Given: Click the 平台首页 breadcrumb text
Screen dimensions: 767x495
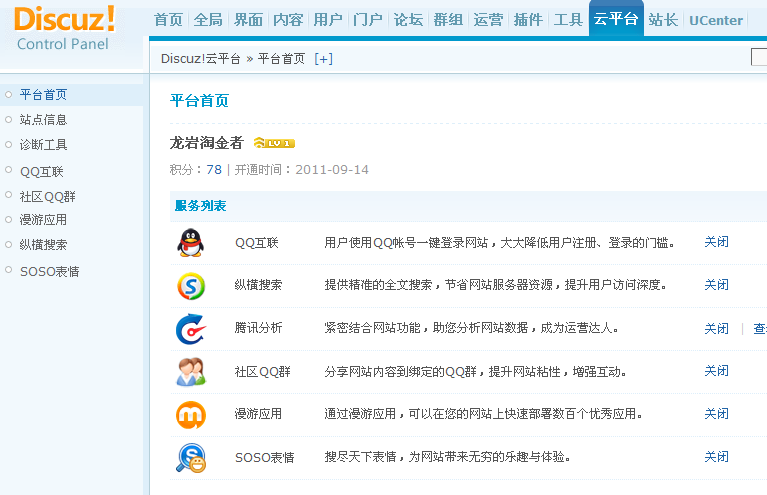Looking at the screenshot, I should click(281, 59).
